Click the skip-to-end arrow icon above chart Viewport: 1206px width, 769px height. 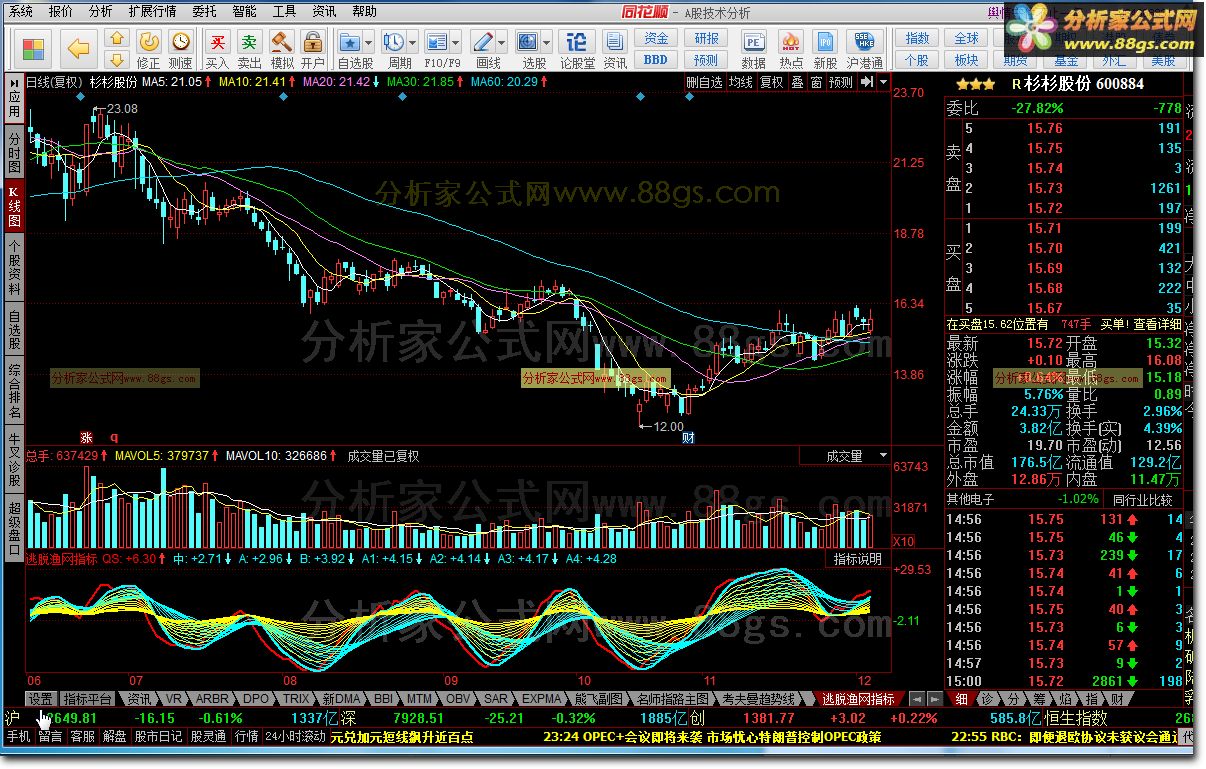click(867, 82)
